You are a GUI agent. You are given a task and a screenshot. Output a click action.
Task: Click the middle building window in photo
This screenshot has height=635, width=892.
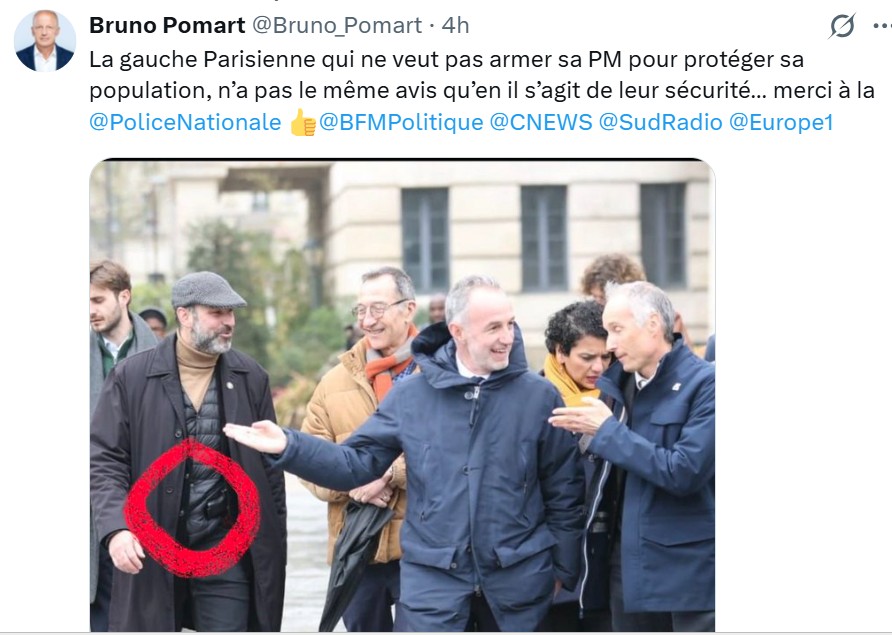point(543,238)
